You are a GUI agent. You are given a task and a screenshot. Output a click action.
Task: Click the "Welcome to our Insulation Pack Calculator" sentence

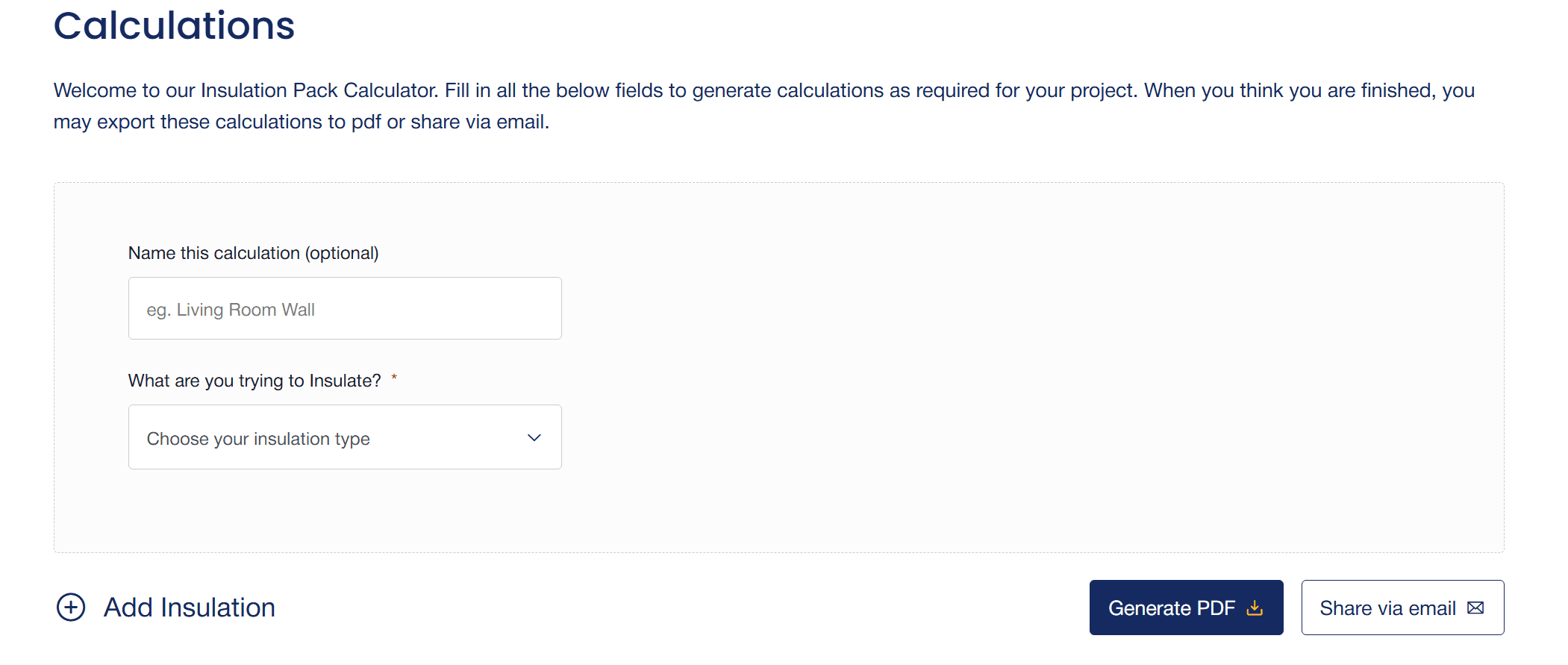pos(246,90)
